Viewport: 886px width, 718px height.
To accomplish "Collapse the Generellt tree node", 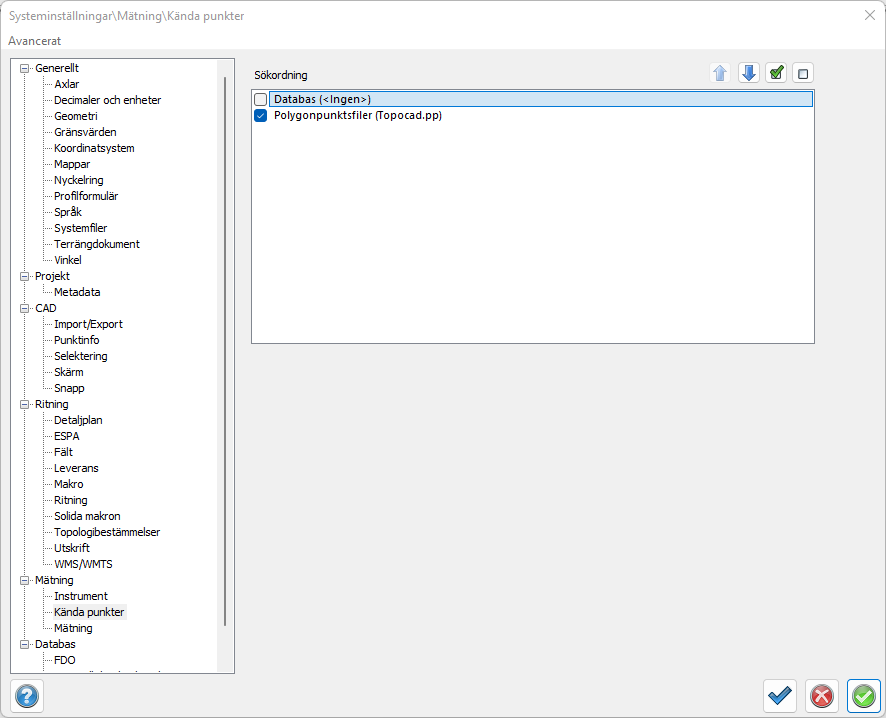I will point(25,68).
